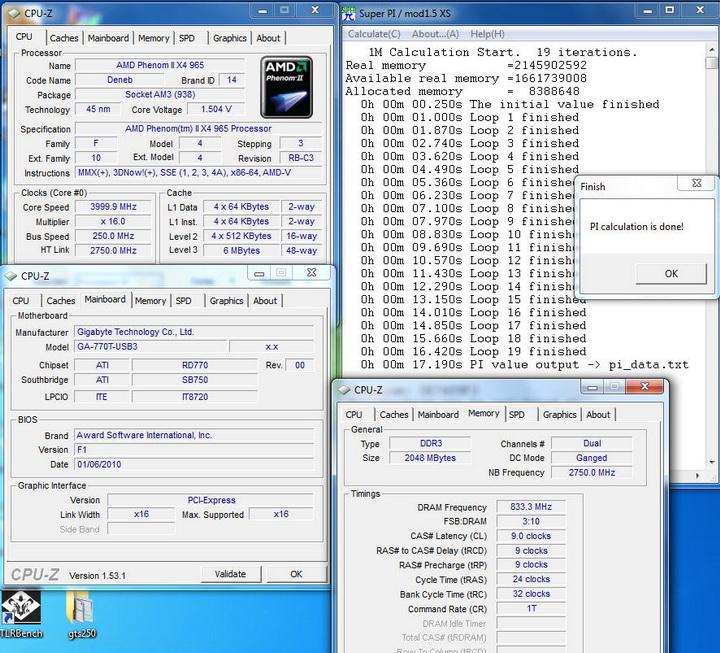
Task: Minimize the top CPU-Z window
Action: 263,10
